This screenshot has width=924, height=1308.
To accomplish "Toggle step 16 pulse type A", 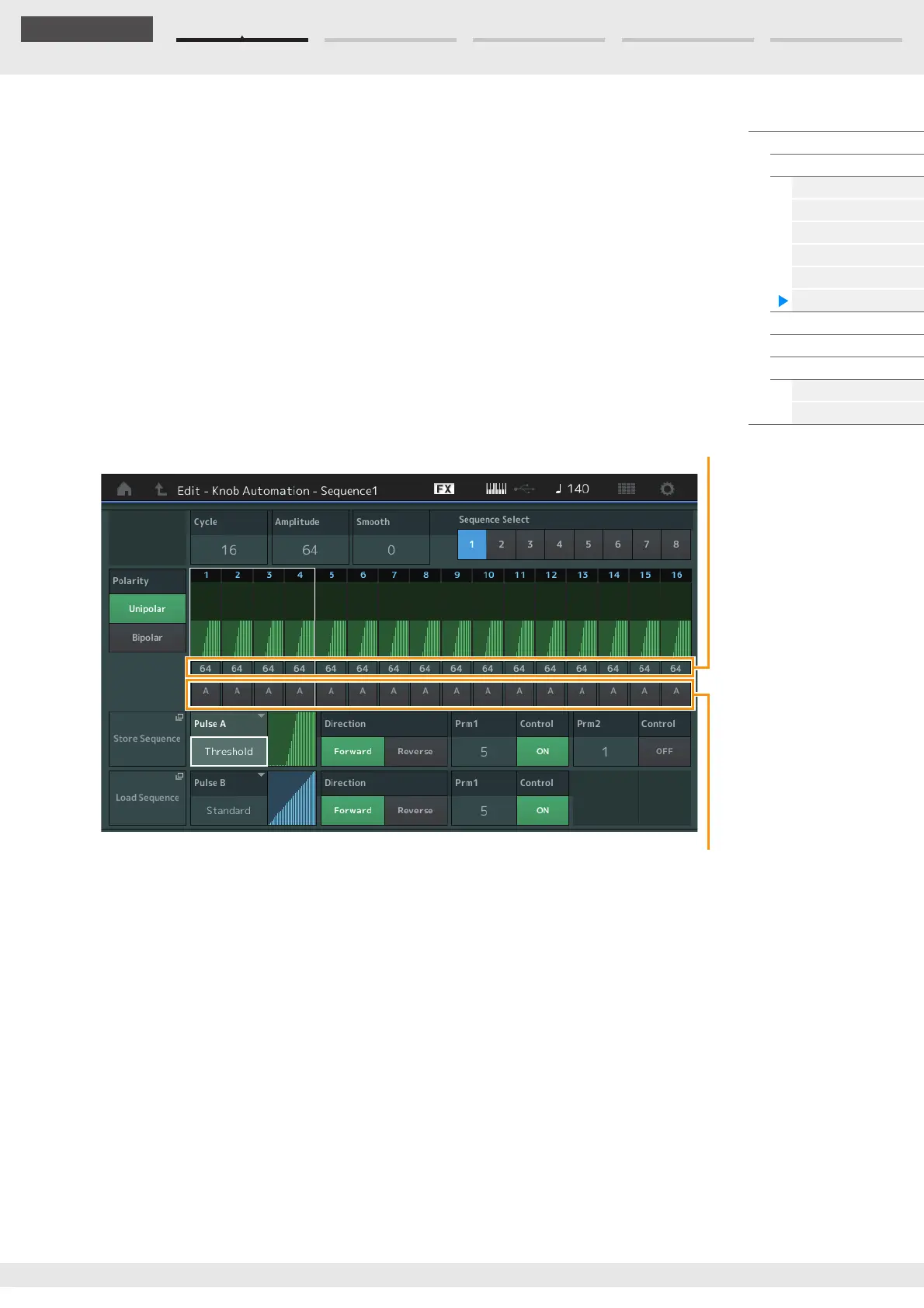I will 676,693.
